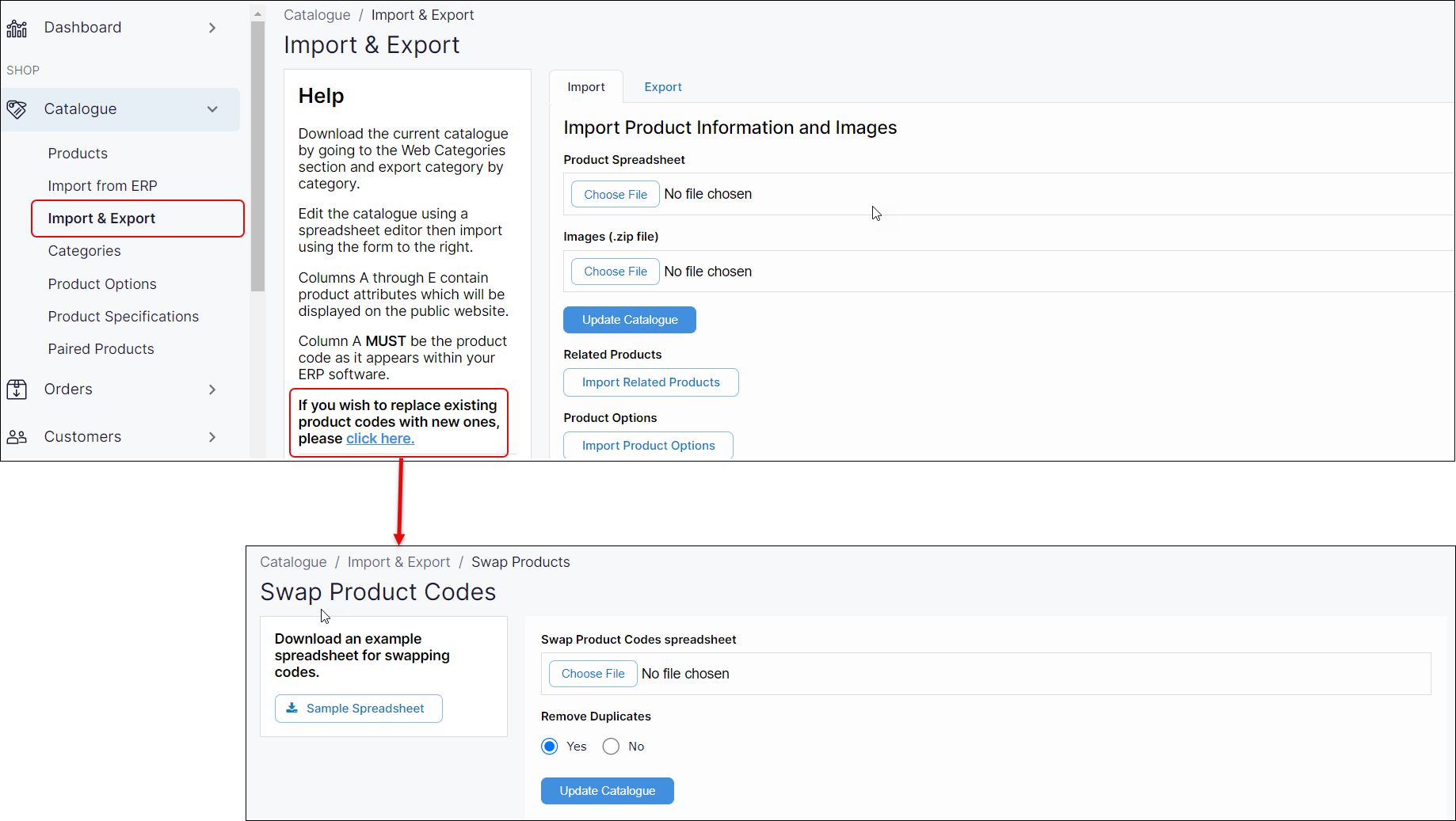Click the 'Help' panel heading
Image resolution: width=1456 pixels, height=821 pixels.
coord(321,96)
